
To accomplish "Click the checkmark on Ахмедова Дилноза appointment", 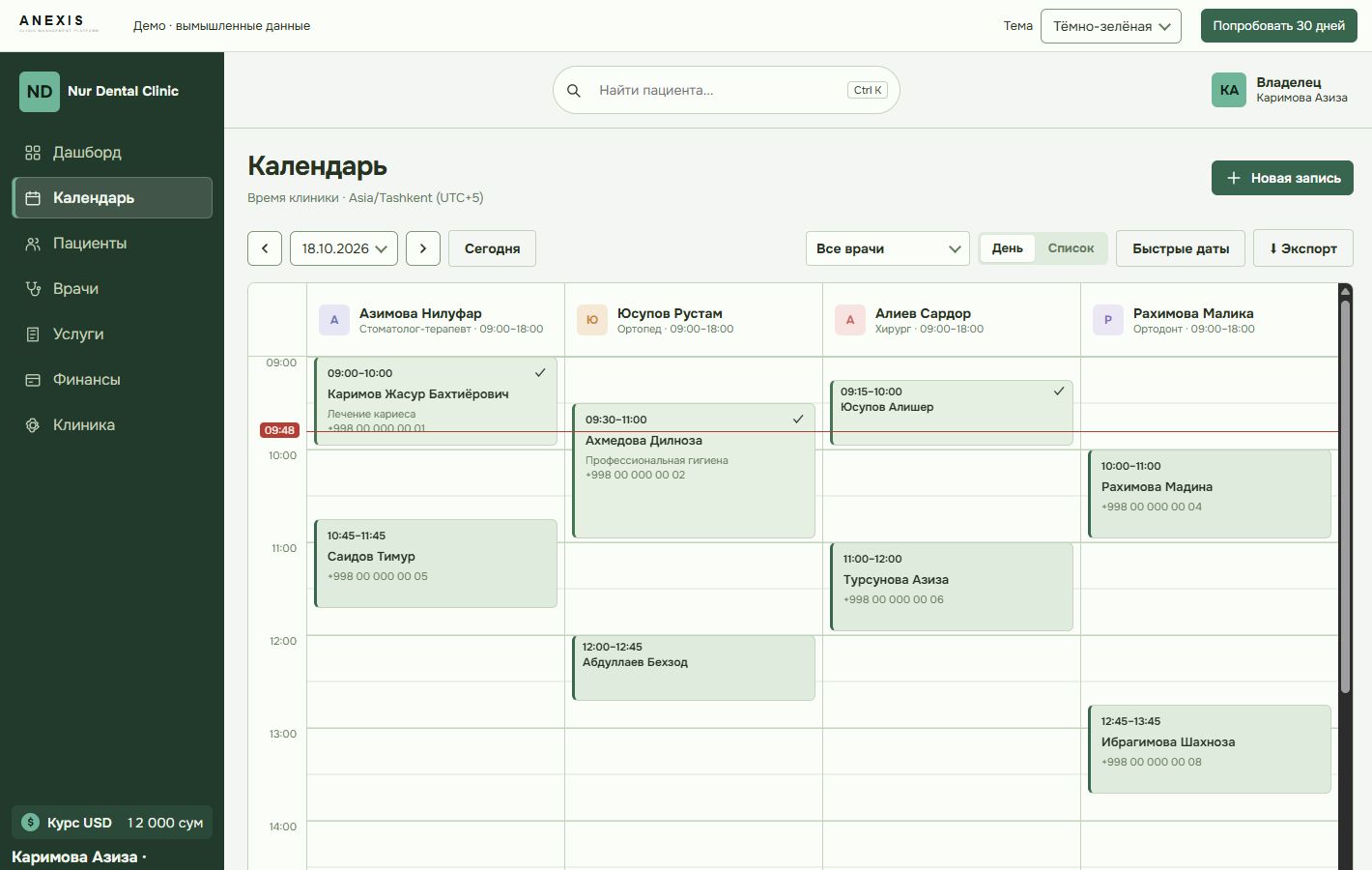I will (x=798, y=419).
